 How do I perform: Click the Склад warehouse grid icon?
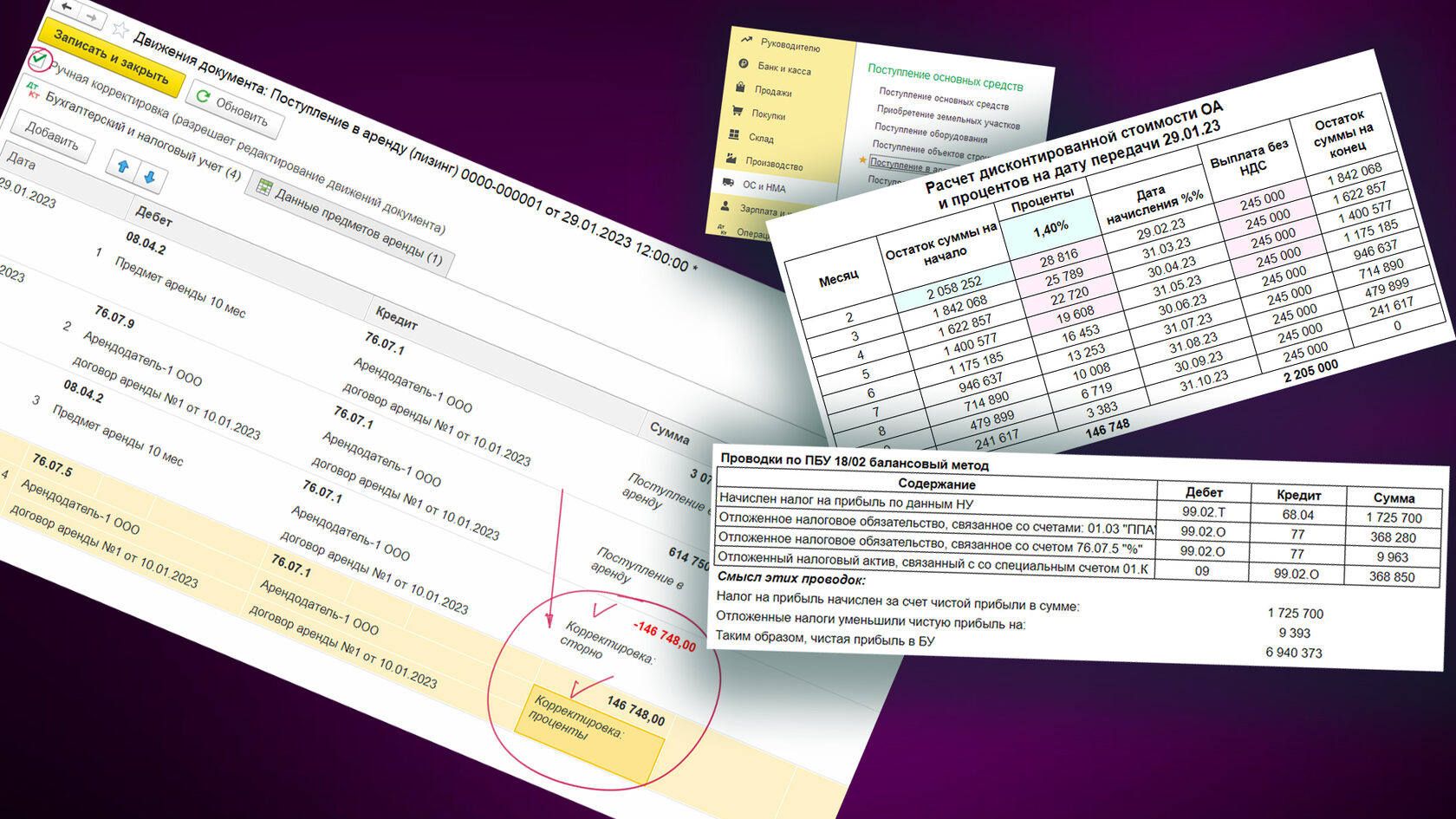(734, 134)
